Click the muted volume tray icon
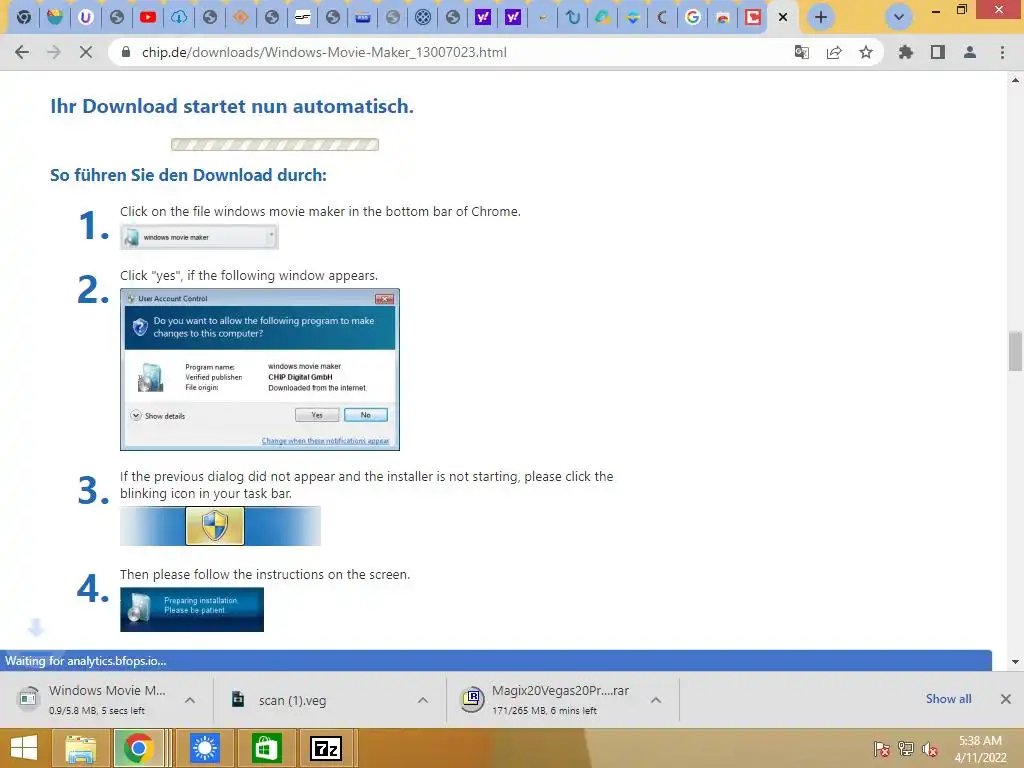 [930, 749]
